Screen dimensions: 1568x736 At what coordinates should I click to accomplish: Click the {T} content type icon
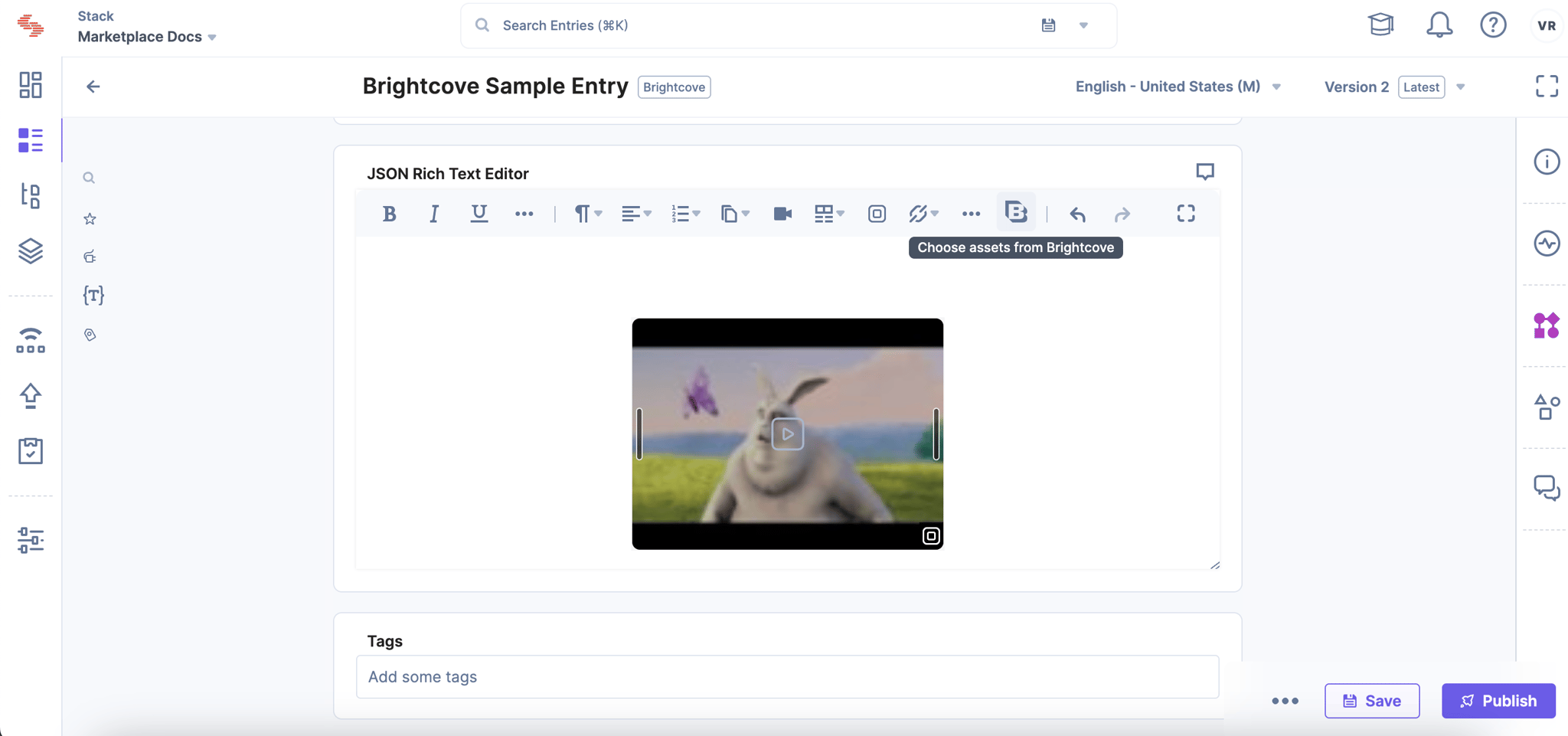coord(93,296)
